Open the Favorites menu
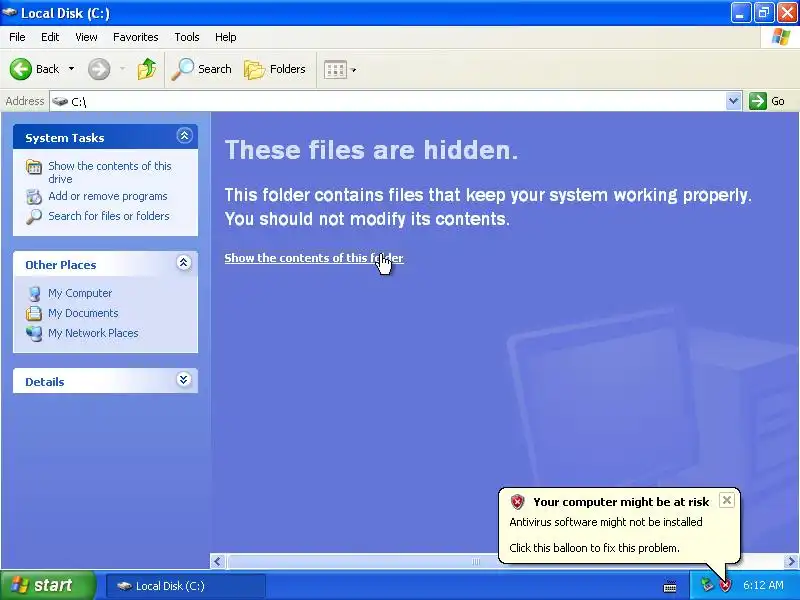The width and height of the screenshot is (800, 600). coord(136,37)
